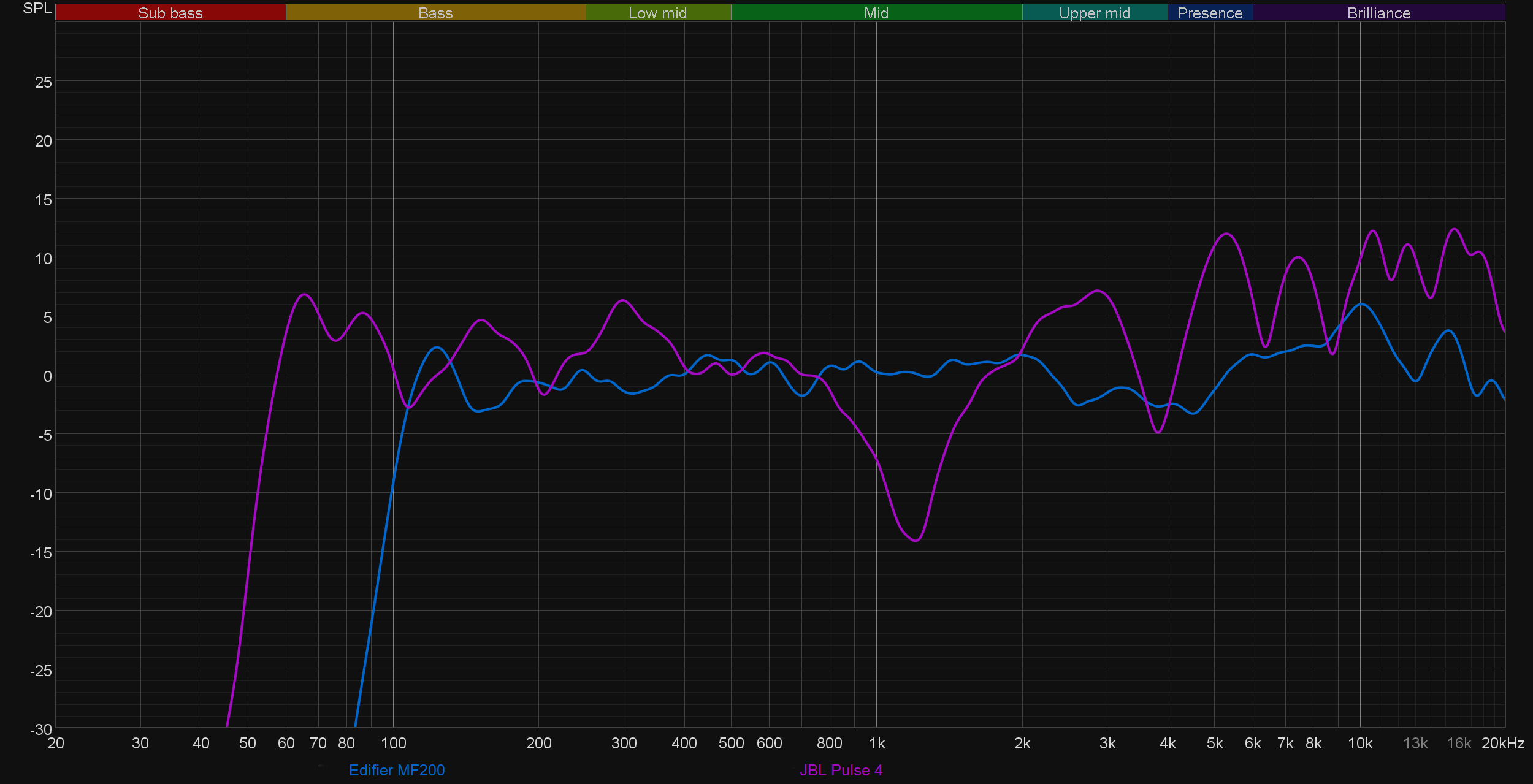Click the Brilliance band header

[1378, 13]
